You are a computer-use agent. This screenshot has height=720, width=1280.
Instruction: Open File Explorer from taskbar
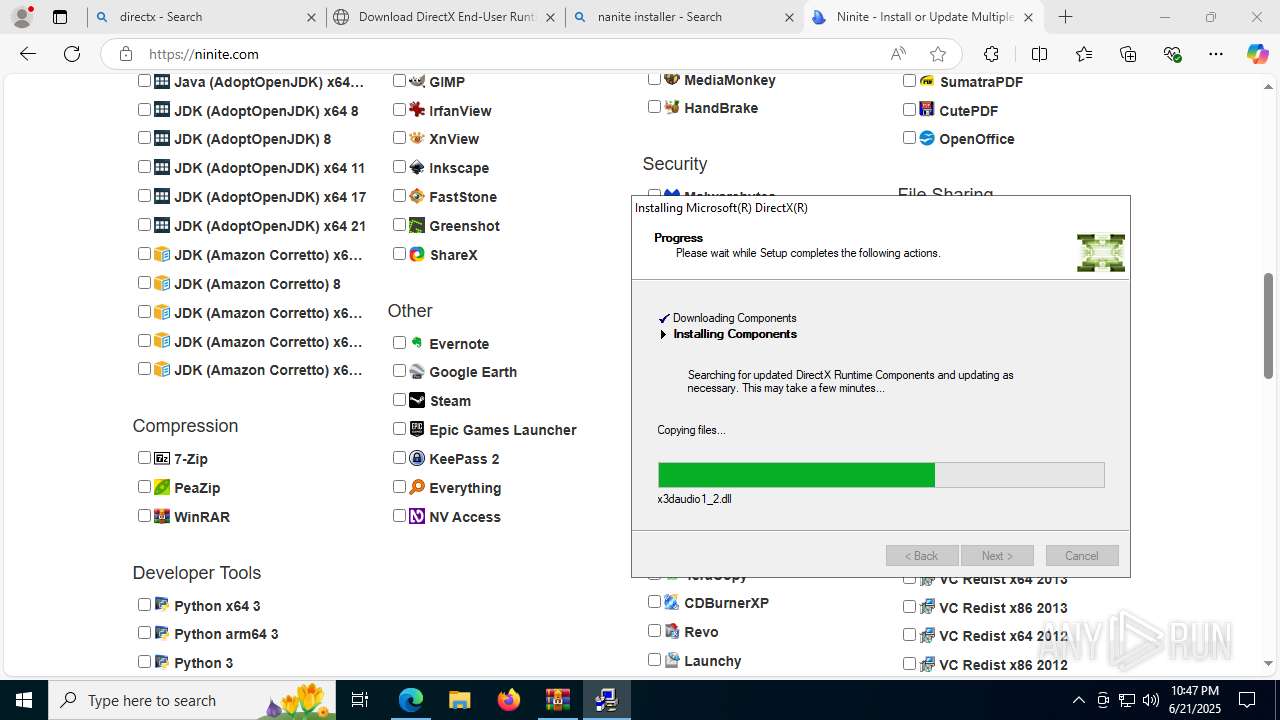point(459,700)
